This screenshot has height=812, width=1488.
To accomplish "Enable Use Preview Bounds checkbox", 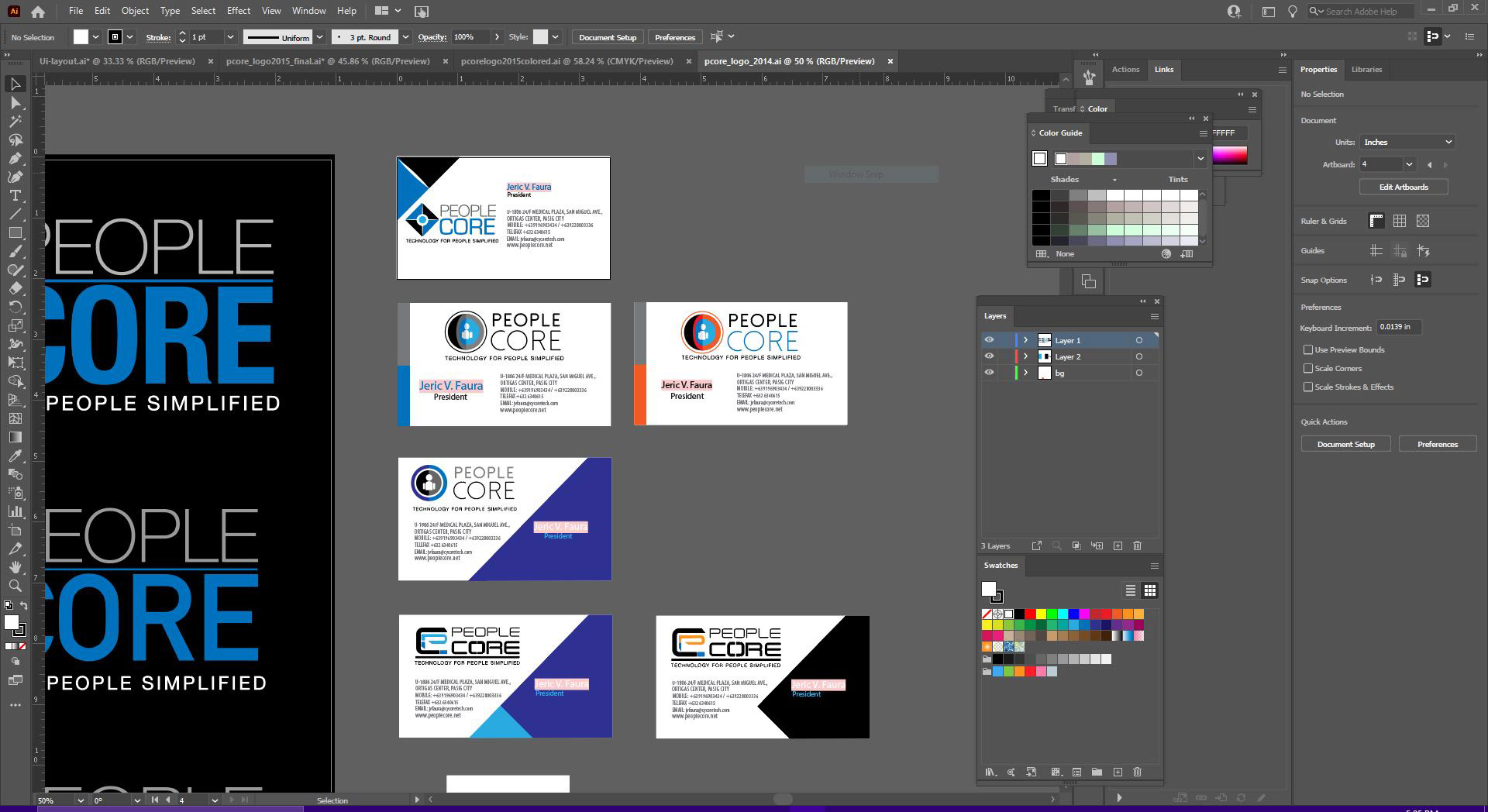I will tap(1308, 349).
